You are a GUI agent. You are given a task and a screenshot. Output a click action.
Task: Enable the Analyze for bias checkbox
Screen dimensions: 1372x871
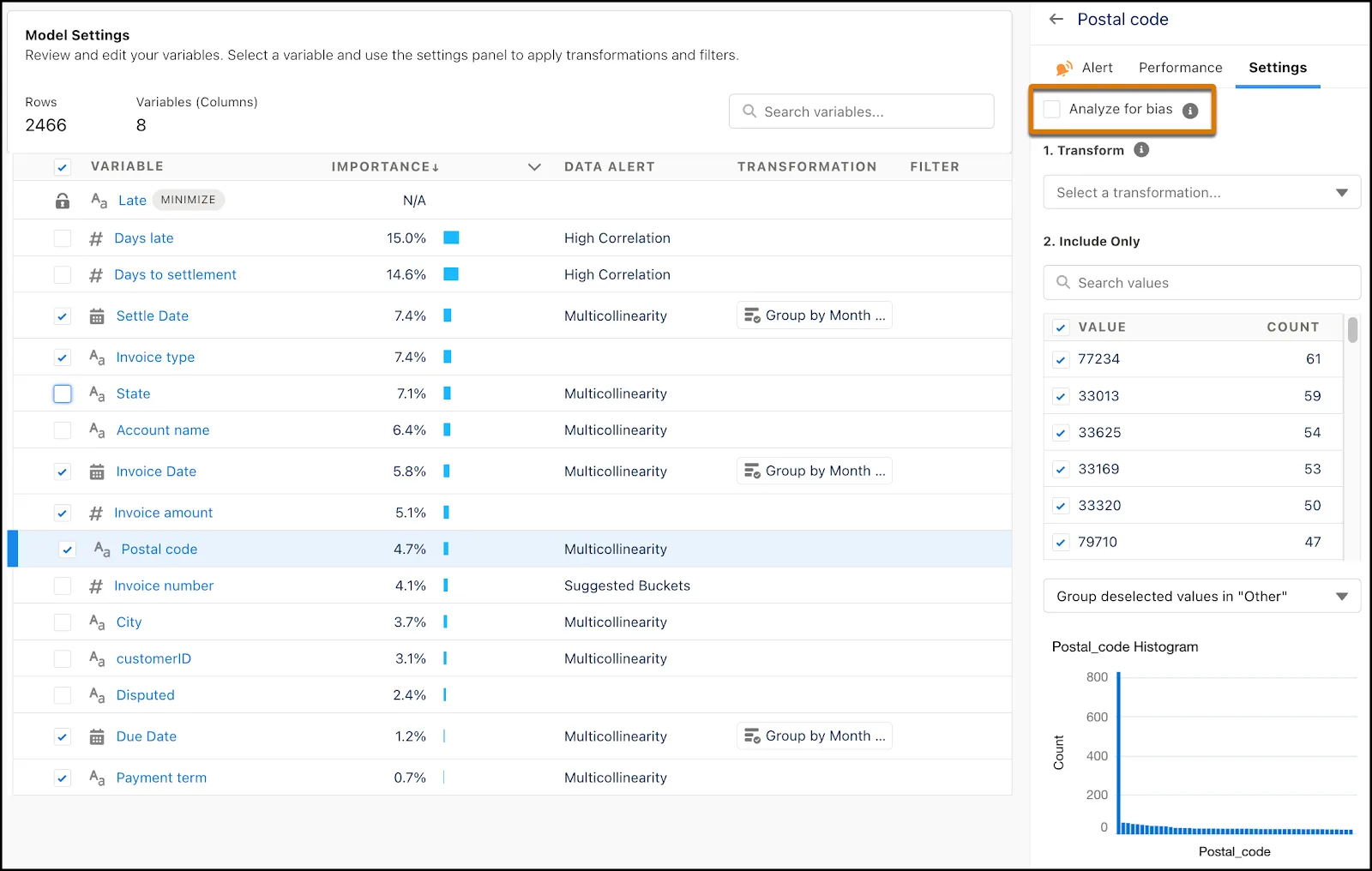1052,109
